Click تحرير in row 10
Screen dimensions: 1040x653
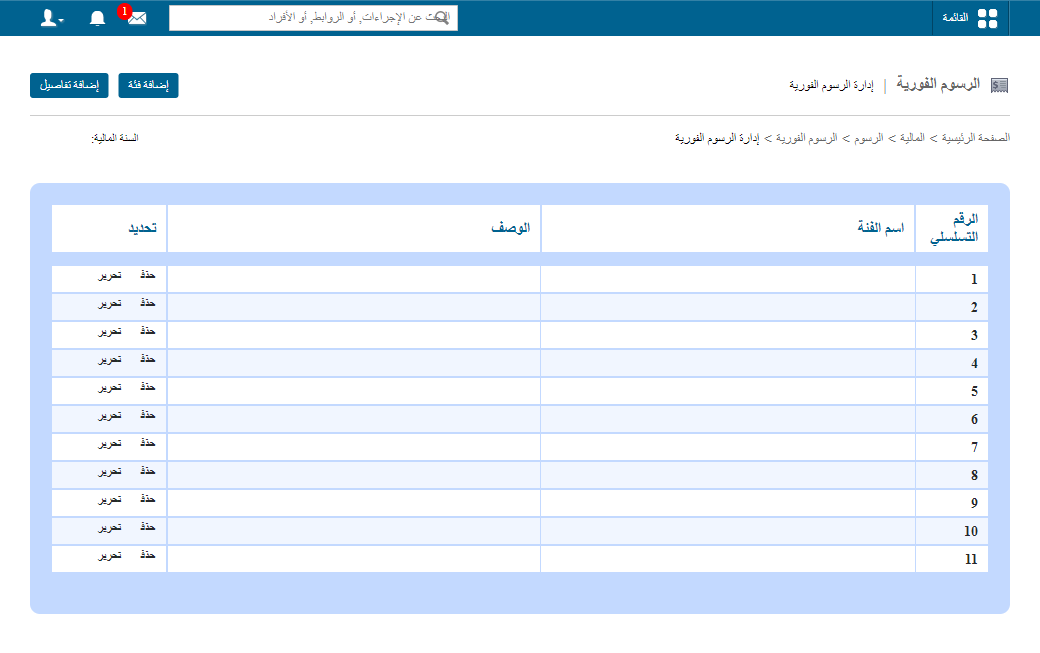[110, 527]
